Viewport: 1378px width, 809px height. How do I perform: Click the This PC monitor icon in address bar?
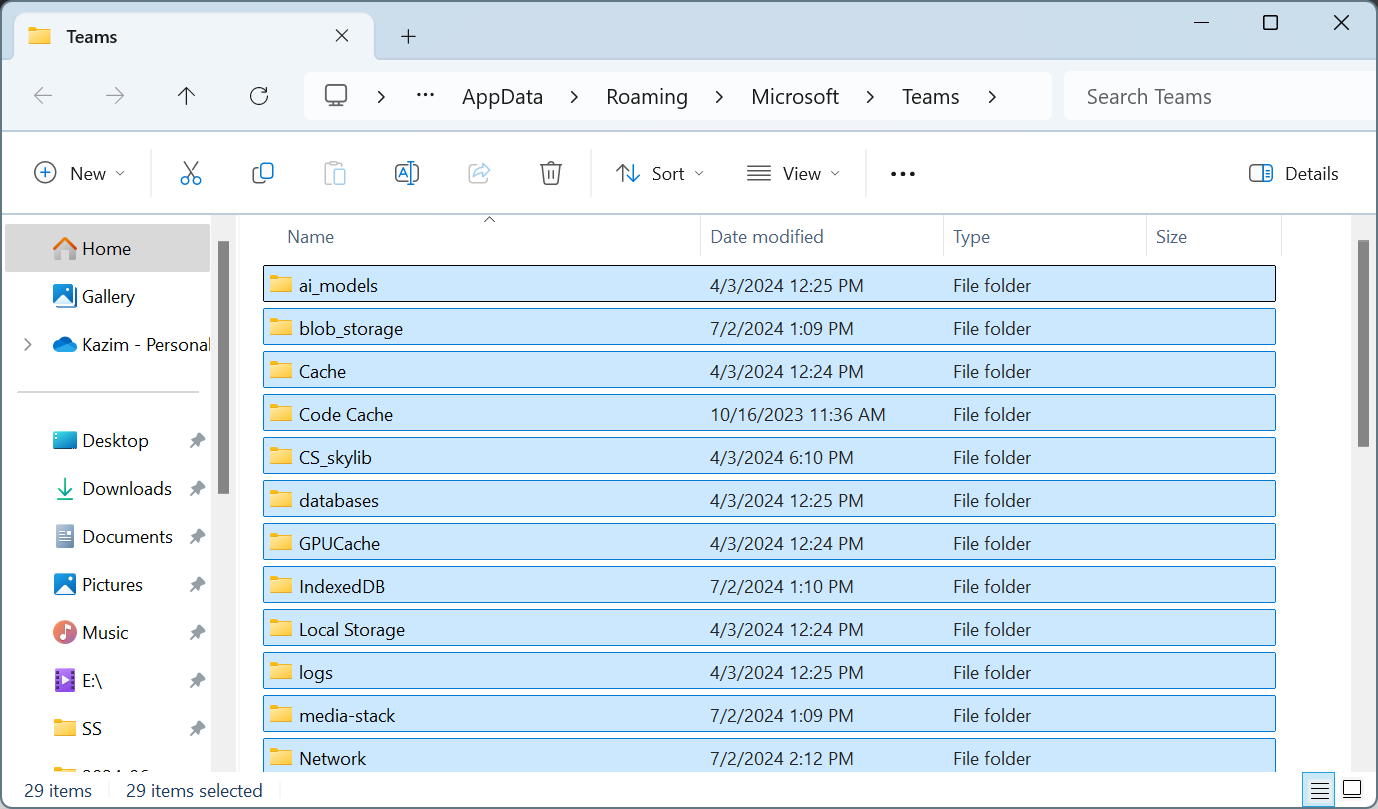click(336, 96)
